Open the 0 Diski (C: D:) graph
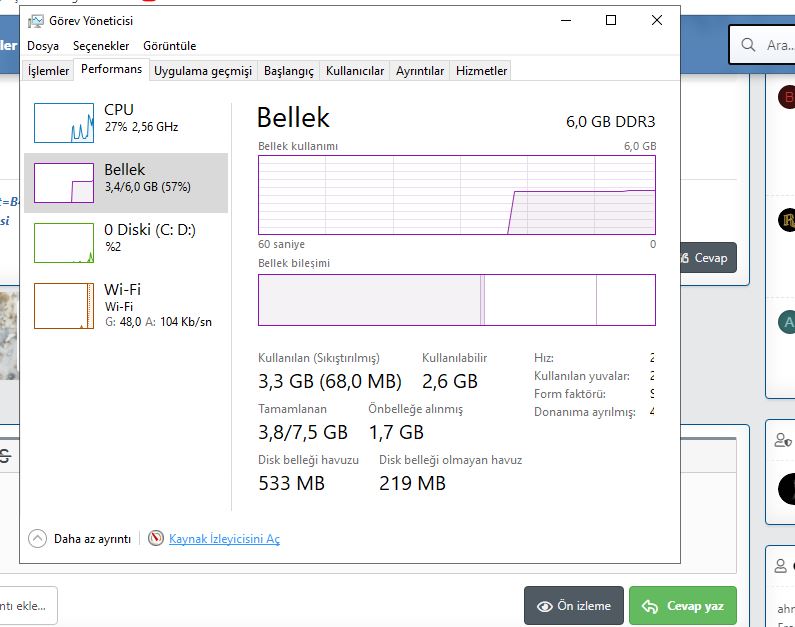The image size is (795, 627). 64,243
